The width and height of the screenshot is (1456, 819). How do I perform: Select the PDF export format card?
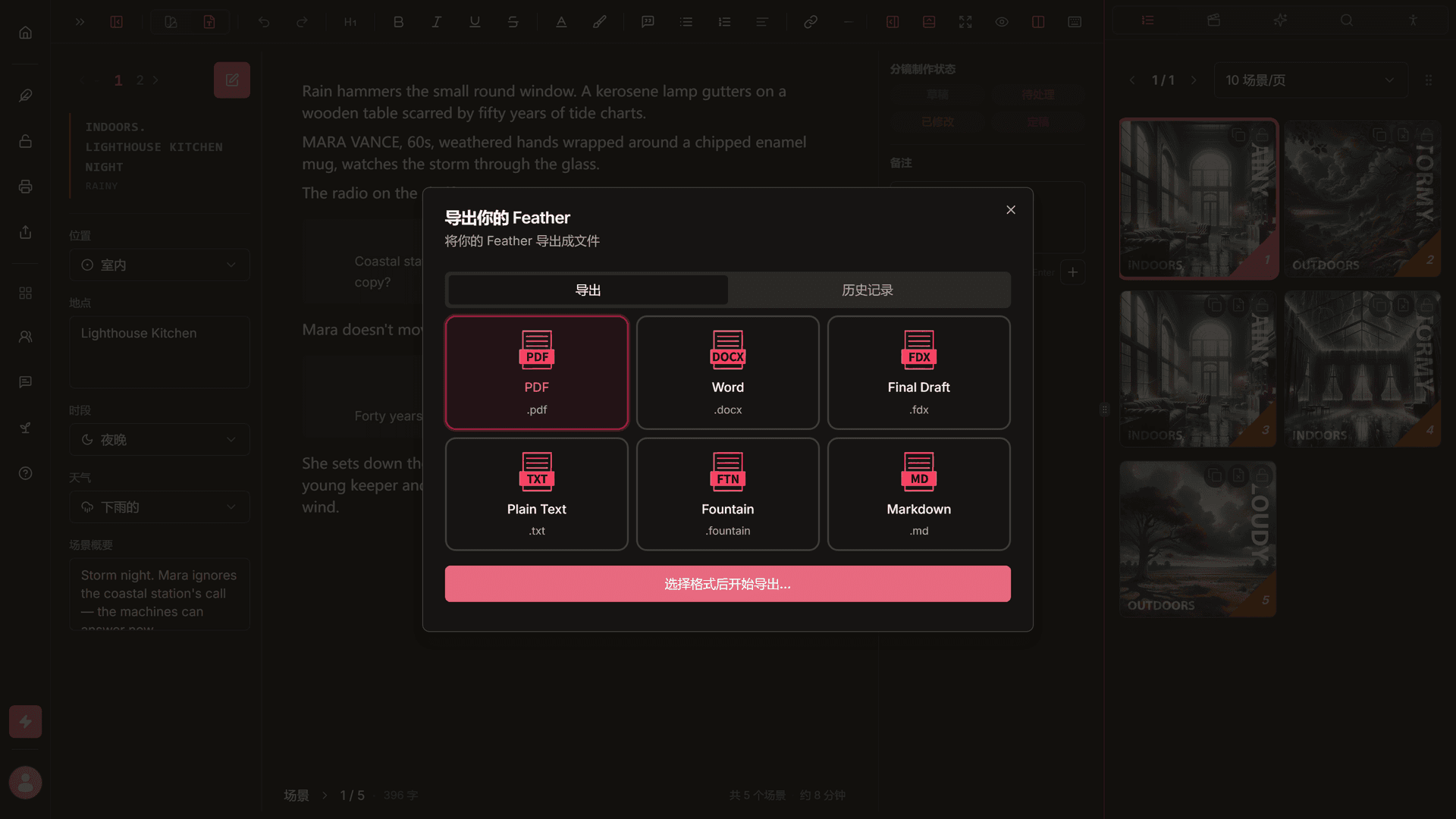click(536, 372)
